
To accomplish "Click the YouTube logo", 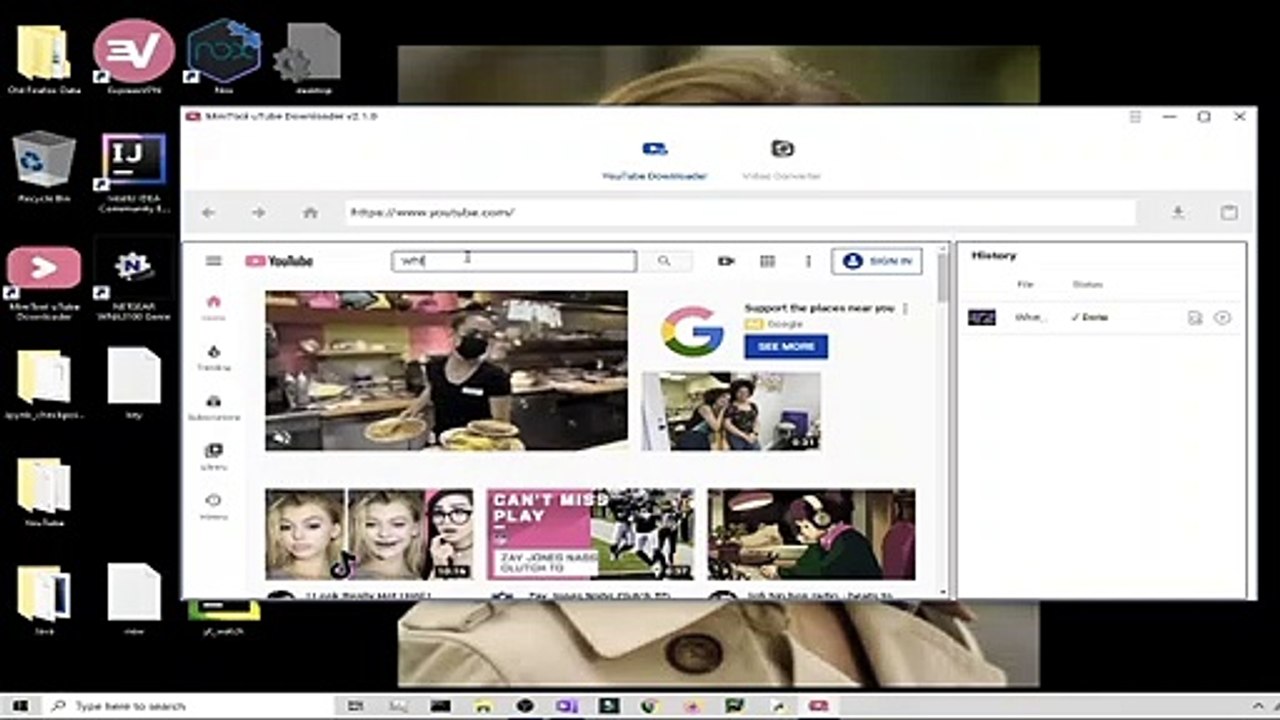I will click(279, 261).
